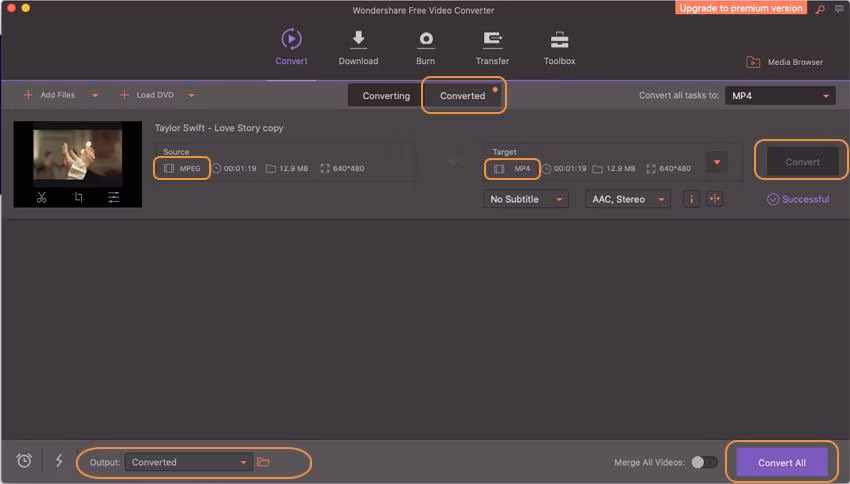Click the crop icon under thumbnail
850x484 pixels.
click(78, 197)
